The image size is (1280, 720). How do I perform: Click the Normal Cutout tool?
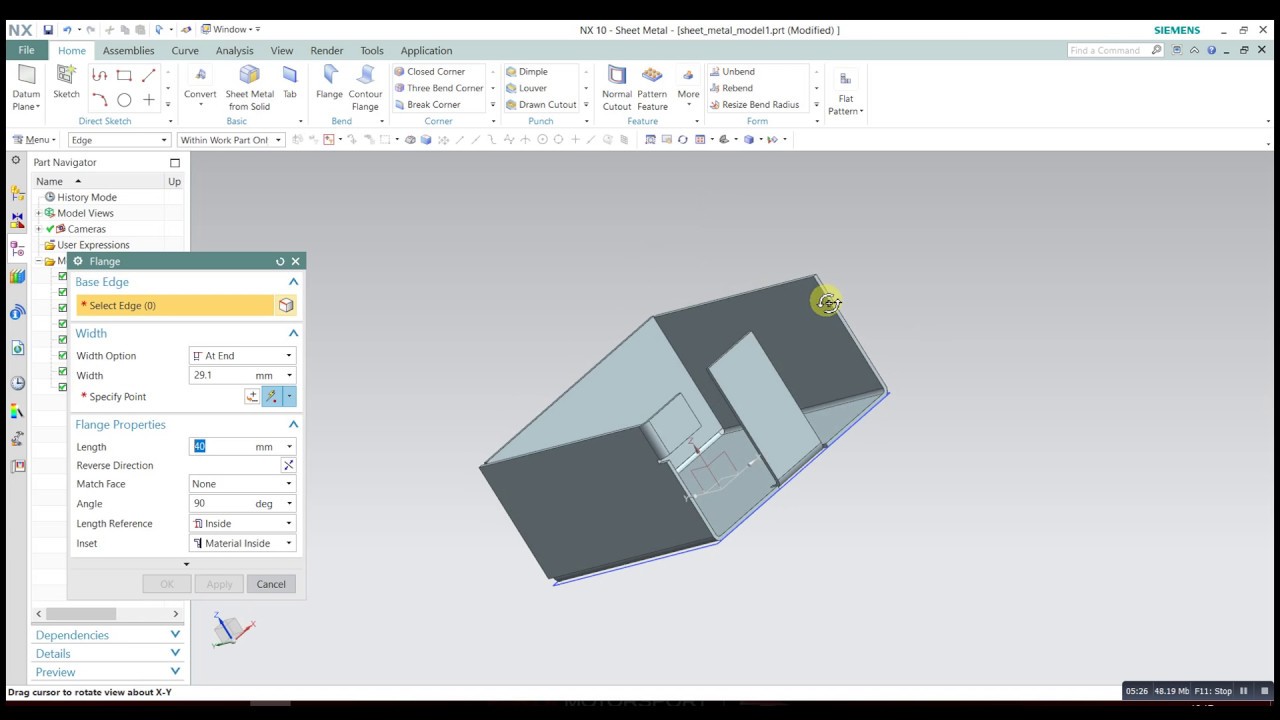[x=617, y=88]
